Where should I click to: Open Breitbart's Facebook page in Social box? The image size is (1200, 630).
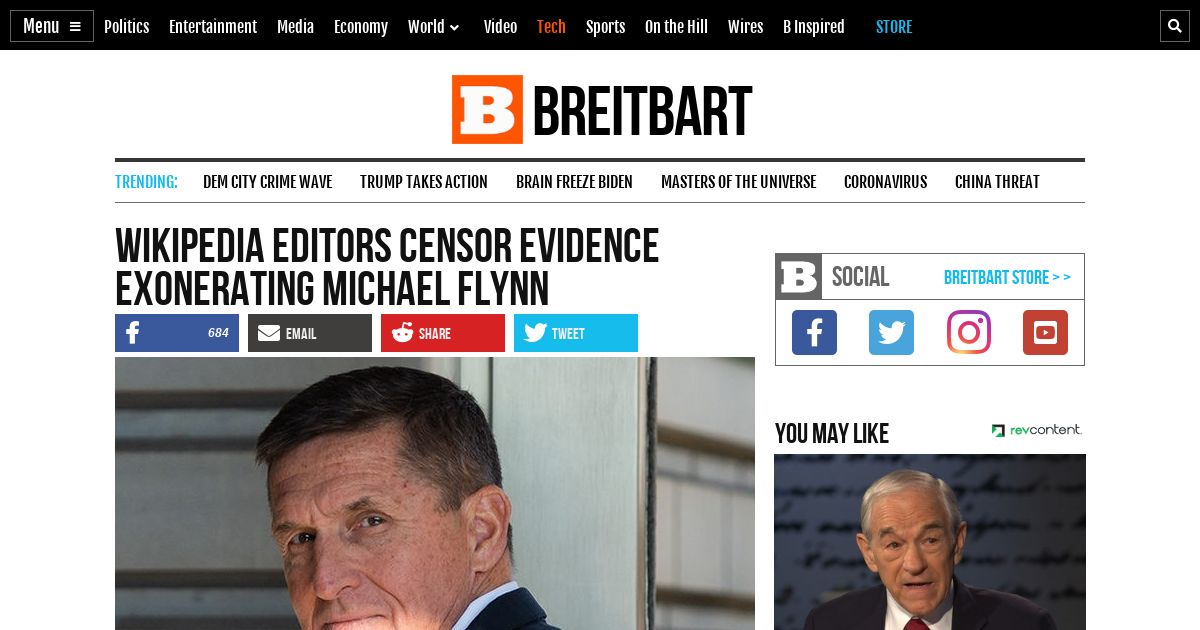(x=814, y=332)
